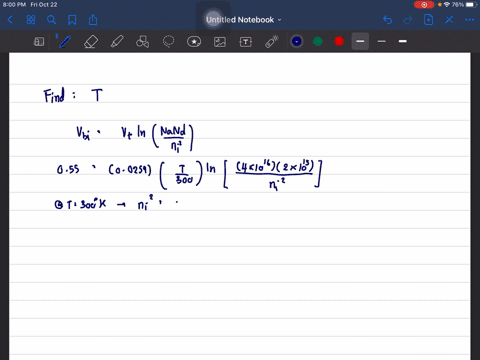Select the Laser pointer tool

(272, 42)
